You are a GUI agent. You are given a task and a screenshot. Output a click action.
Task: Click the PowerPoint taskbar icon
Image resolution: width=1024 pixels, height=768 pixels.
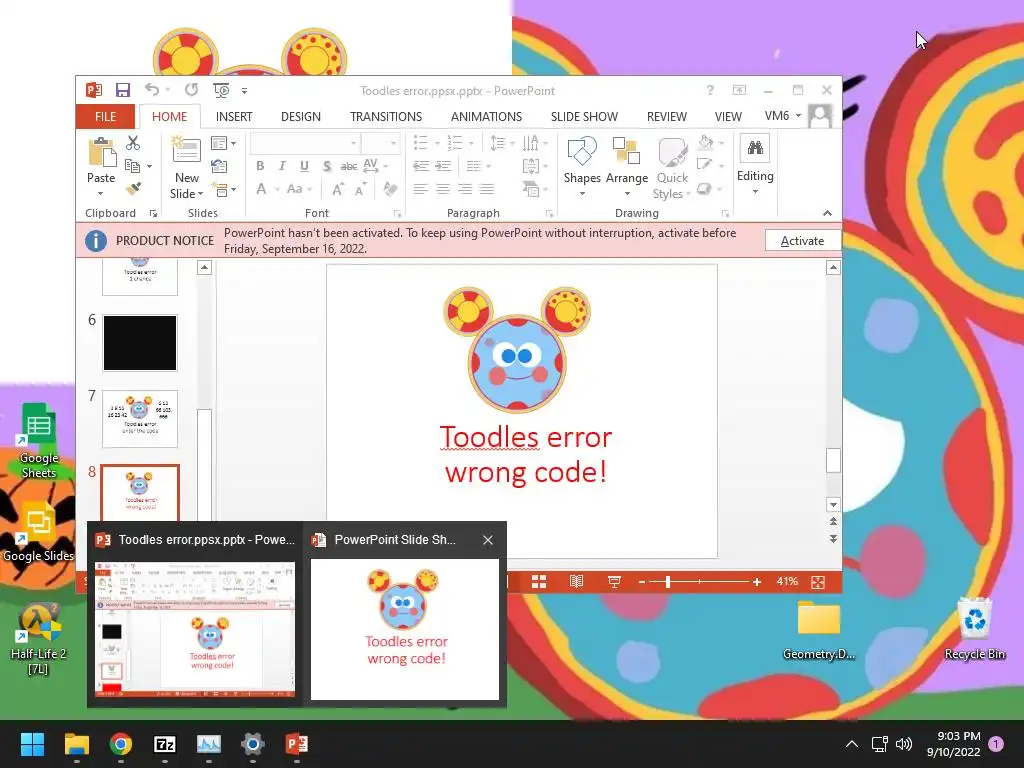296,744
